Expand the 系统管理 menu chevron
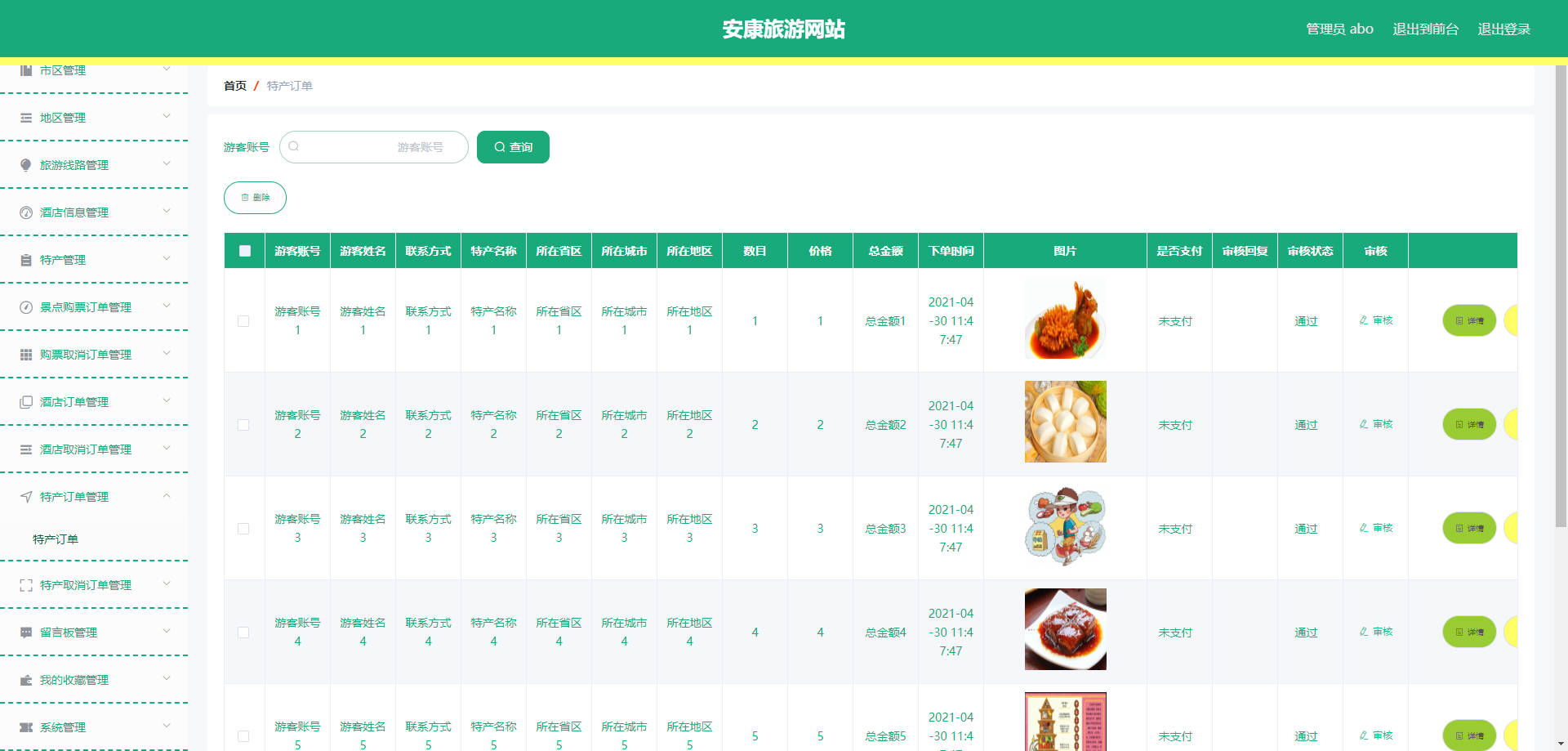The width and height of the screenshot is (1568, 751). point(167,726)
